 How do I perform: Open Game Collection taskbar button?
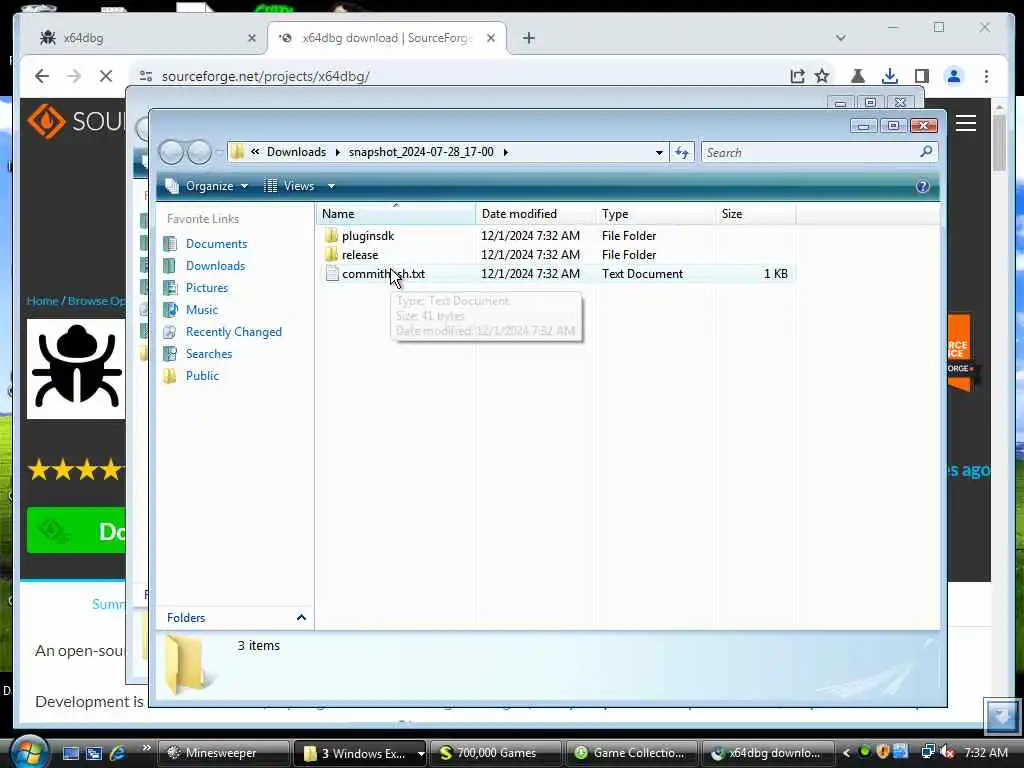tap(632, 753)
